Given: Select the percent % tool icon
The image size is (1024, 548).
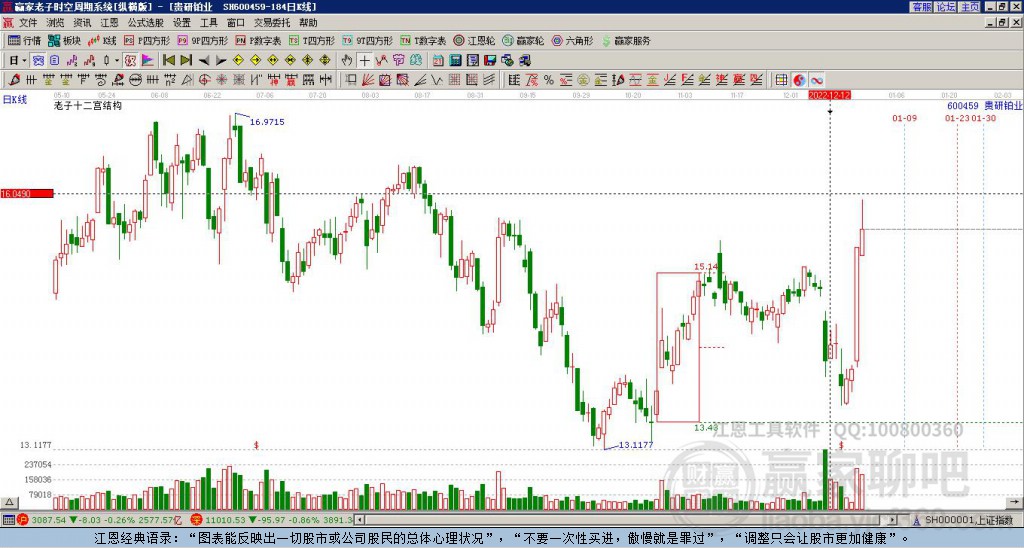Looking at the screenshot, I should [x=549, y=80].
